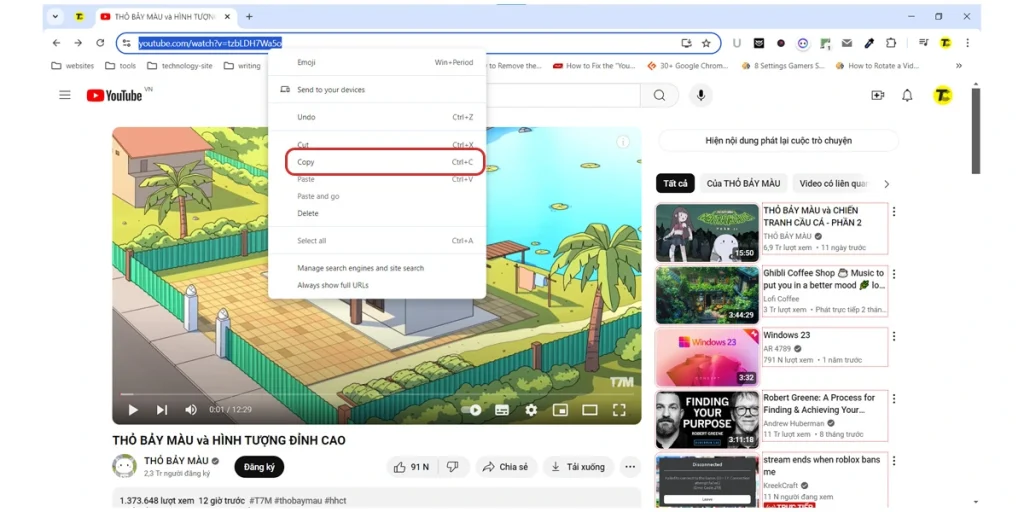1024x512 pixels.
Task: Toggle autoplay switch in player
Action: pyautogui.click(x=472, y=410)
